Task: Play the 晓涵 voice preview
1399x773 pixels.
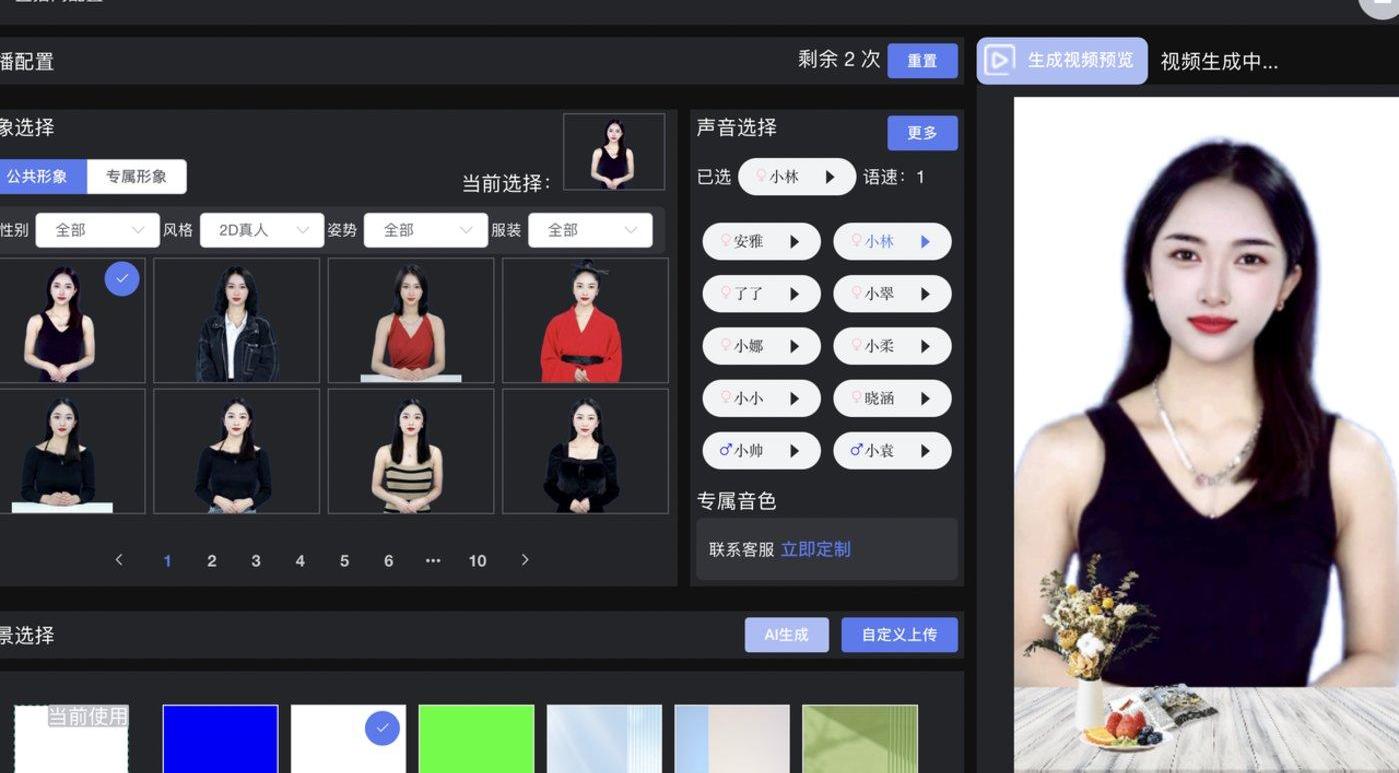Action: [925, 398]
